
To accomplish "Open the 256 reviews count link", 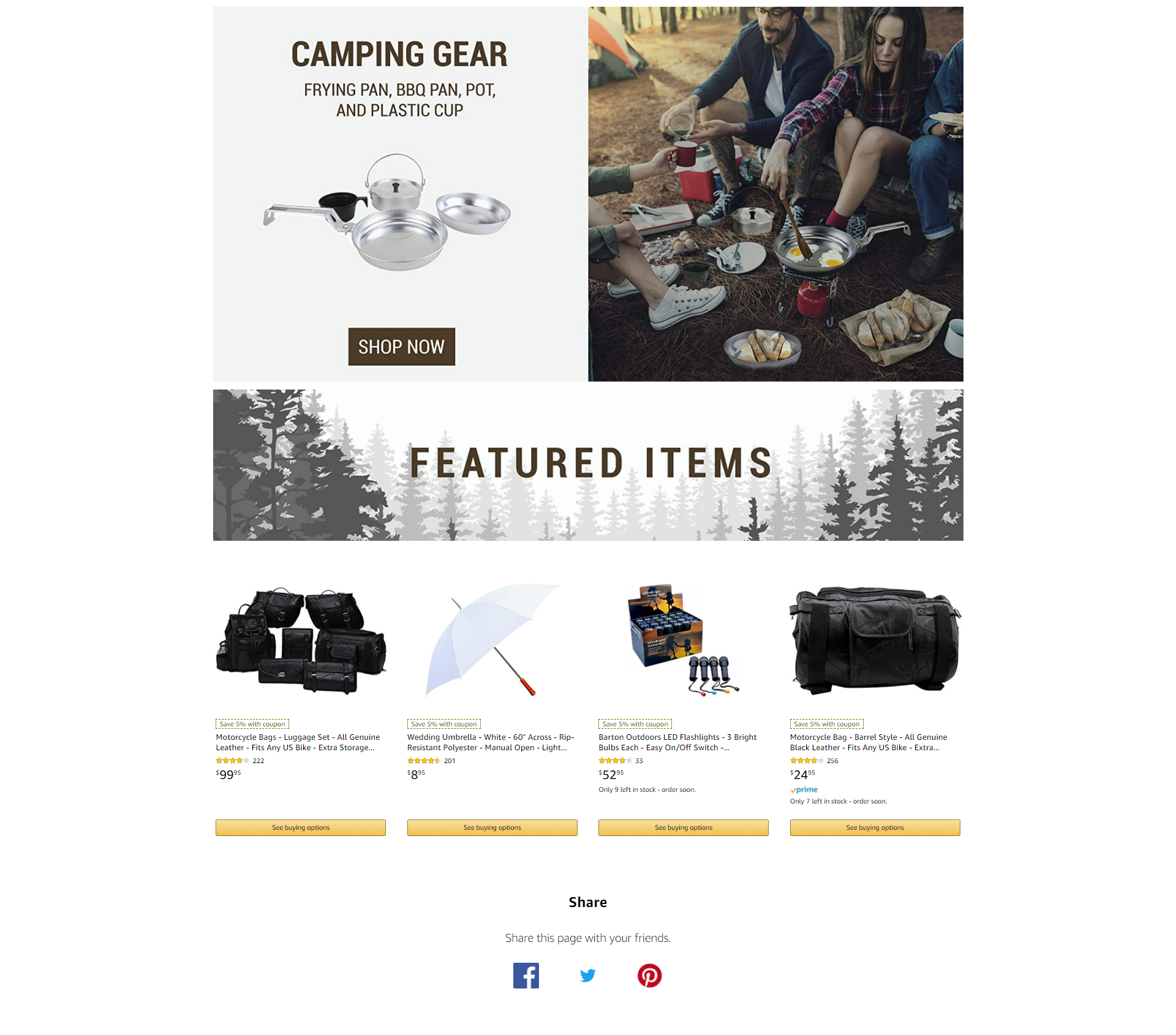I will tap(832, 761).
